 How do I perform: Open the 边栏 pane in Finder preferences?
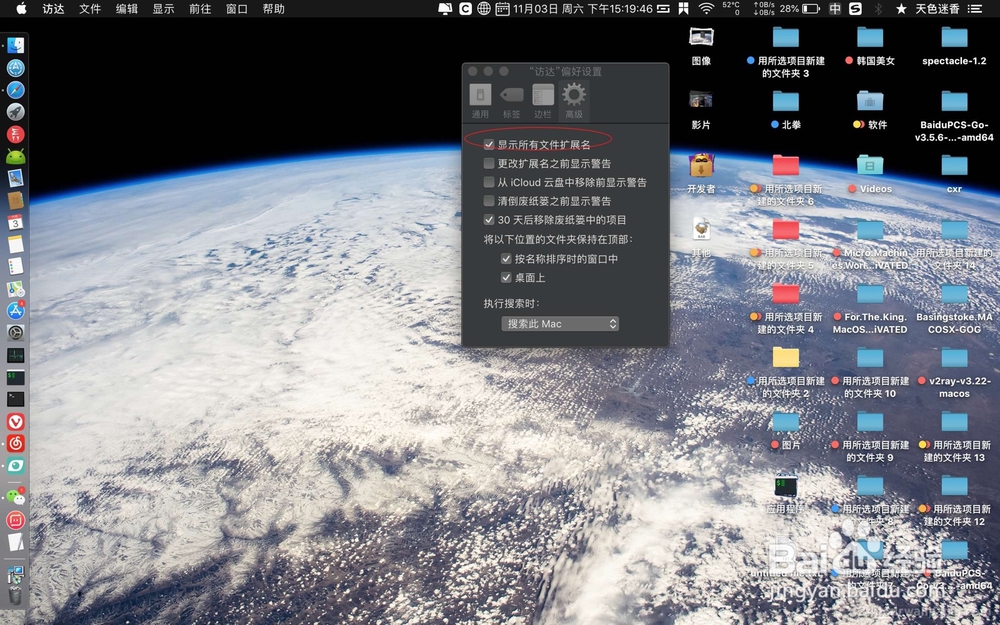(x=542, y=97)
